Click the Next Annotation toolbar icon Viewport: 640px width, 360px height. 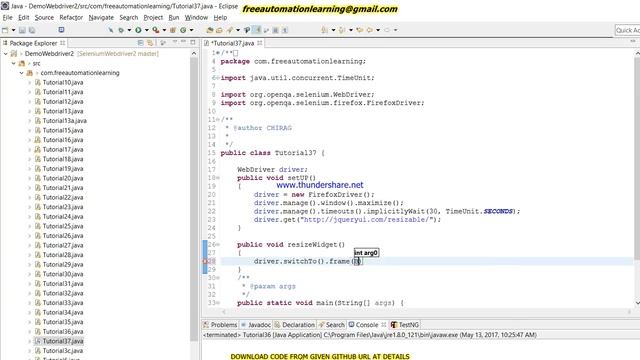[324, 30]
